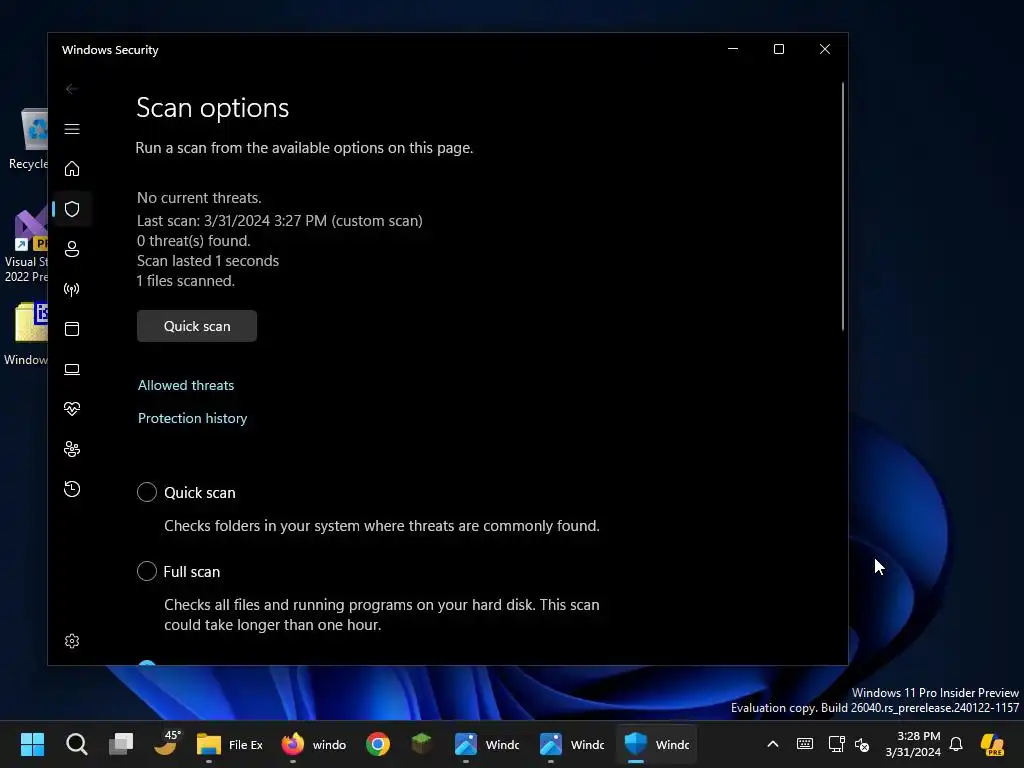Open App & browser control icon

click(72, 328)
